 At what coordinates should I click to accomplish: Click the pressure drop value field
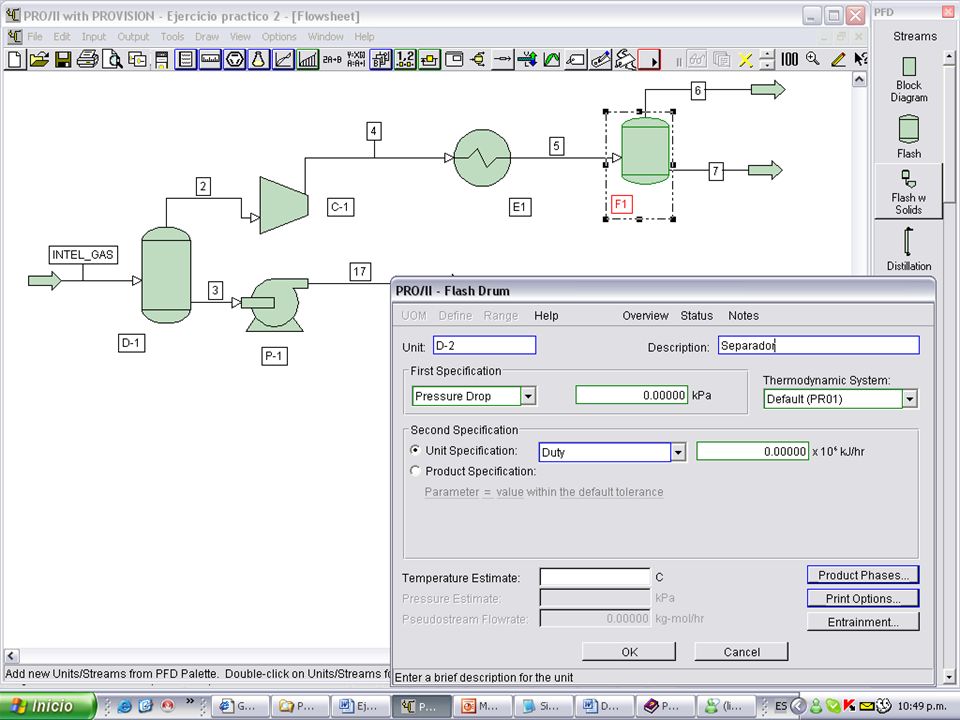632,396
